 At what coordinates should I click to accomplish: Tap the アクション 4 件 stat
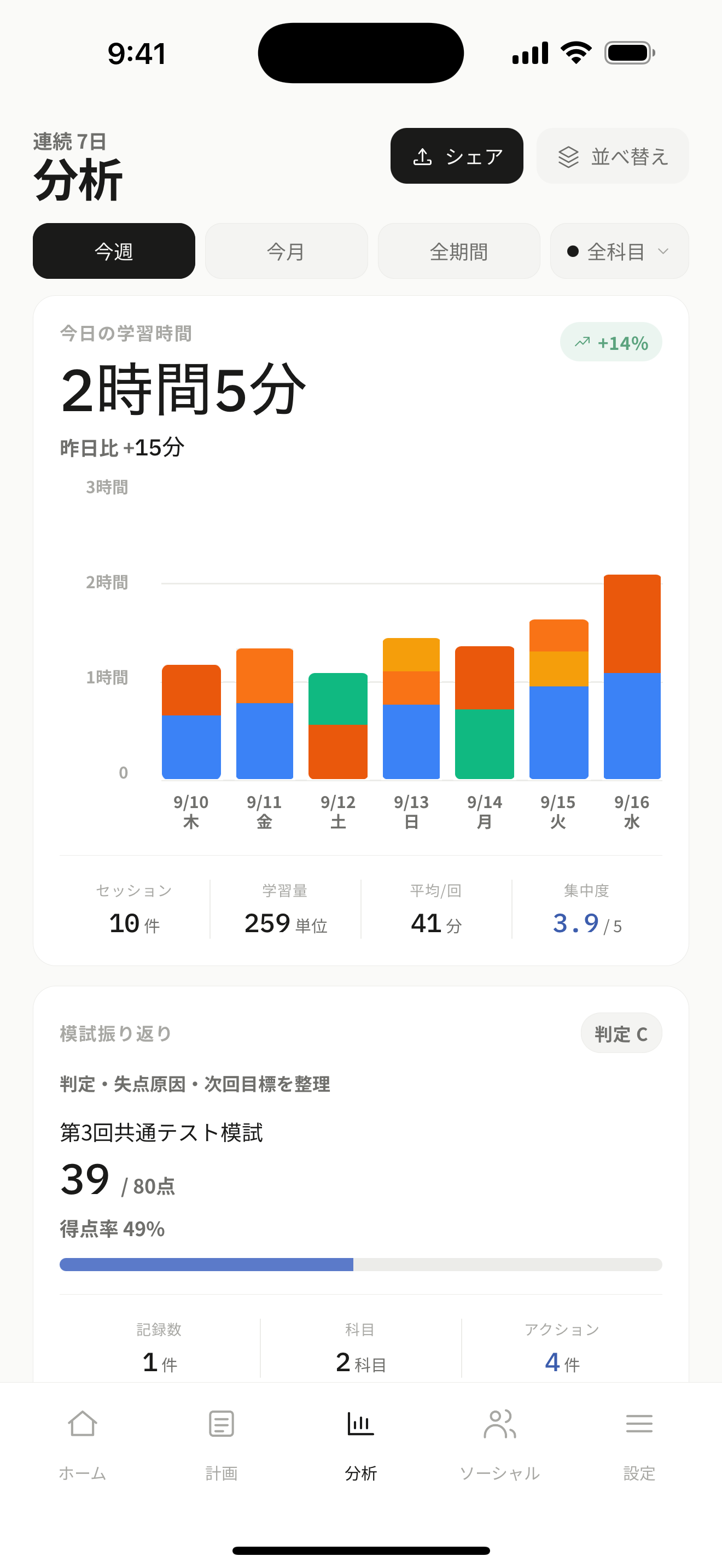click(x=562, y=1348)
